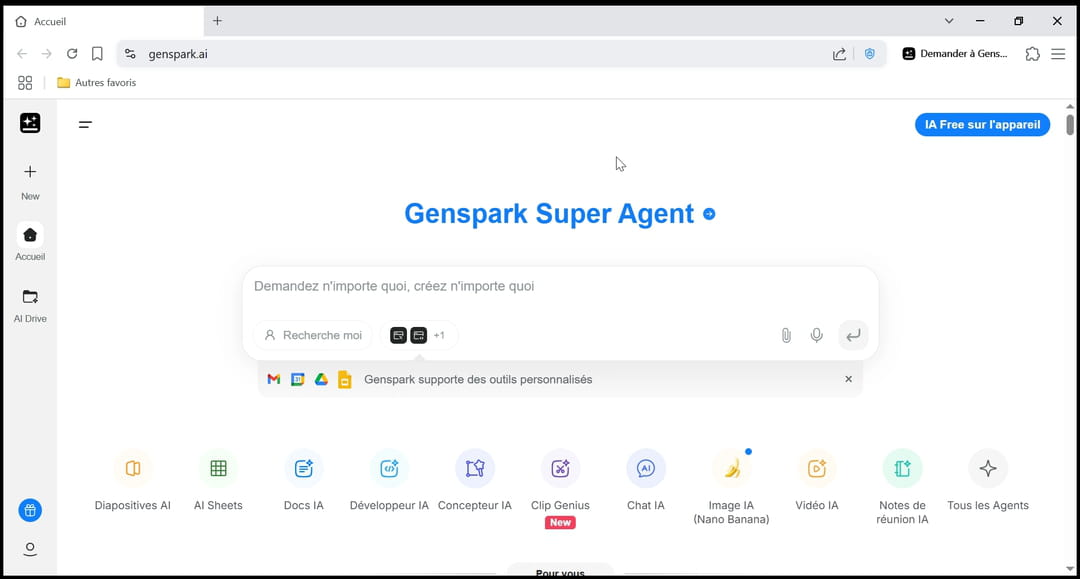This screenshot has width=1080, height=579.
Task: Open the gift rewards icon in sidebar
Action: 30,511
